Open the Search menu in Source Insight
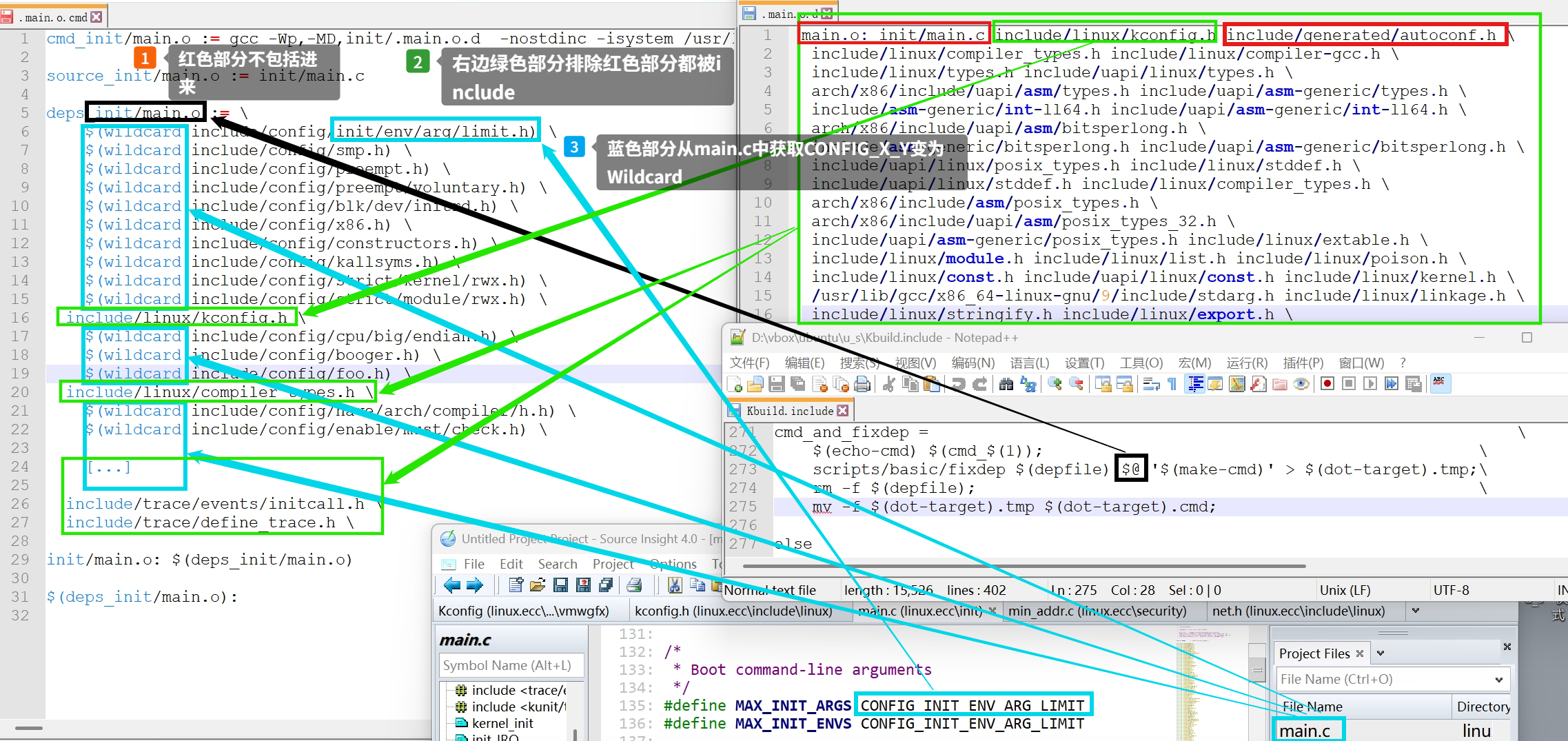The height and width of the screenshot is (741, 1568). pos(558,564)
